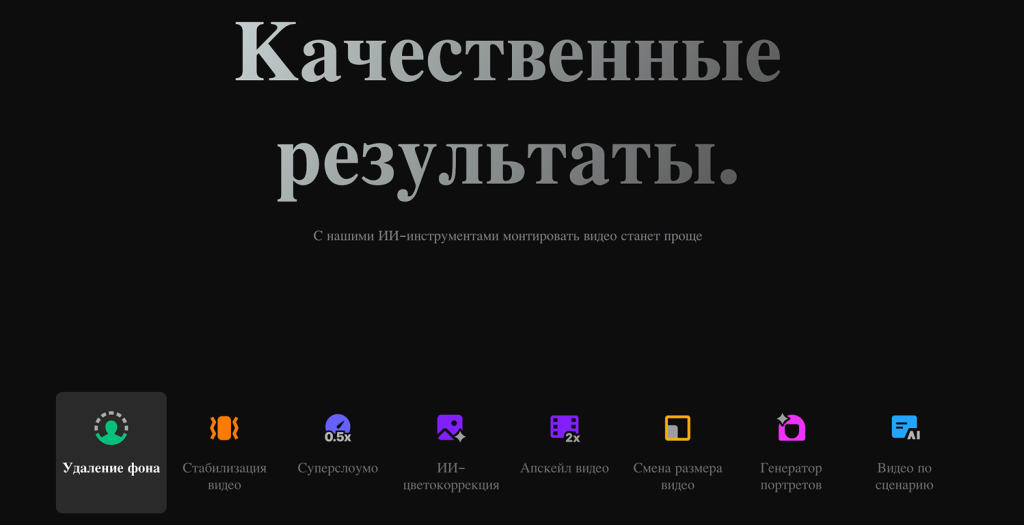
Task: Select the ИИ-цветокоррекция text label
Action: [x=451, y=476]
